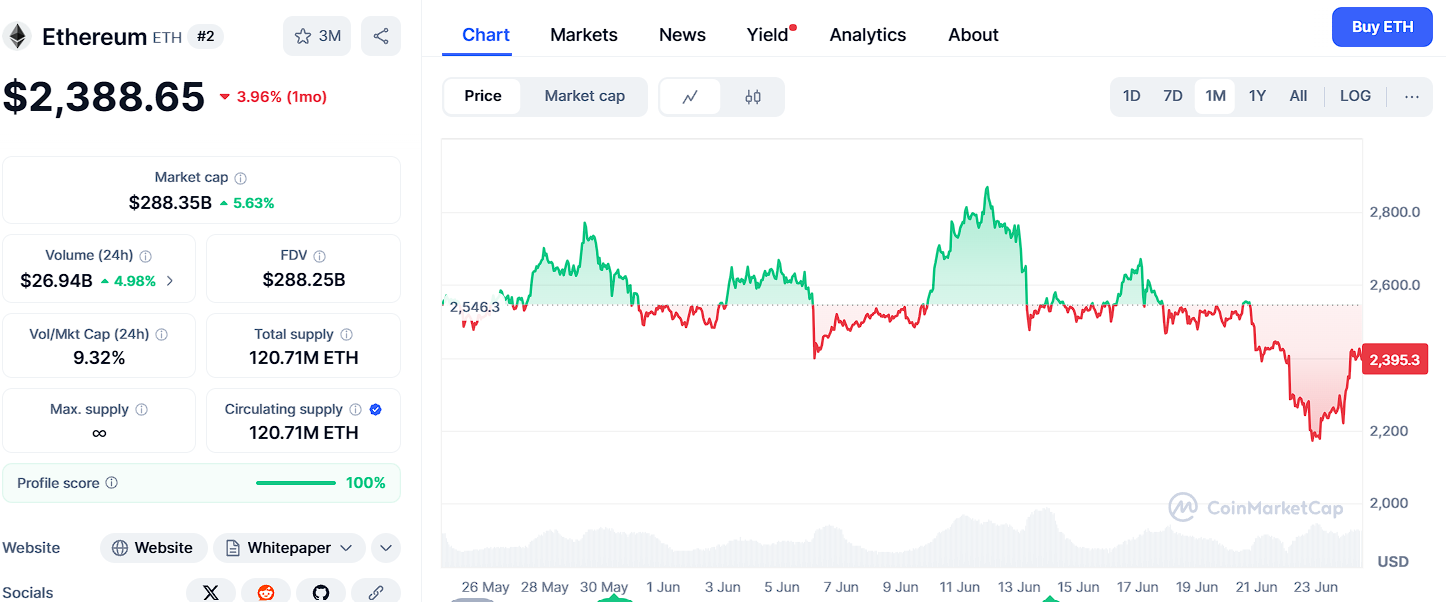
Task: Toggle the chart to Market cap view
Action: [x=585, y=96]
